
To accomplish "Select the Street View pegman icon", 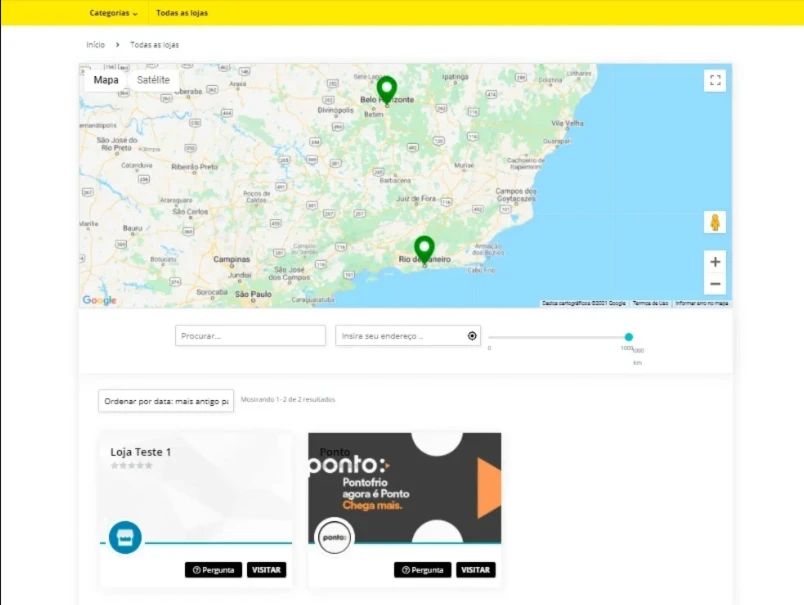I will click(715, 223).
